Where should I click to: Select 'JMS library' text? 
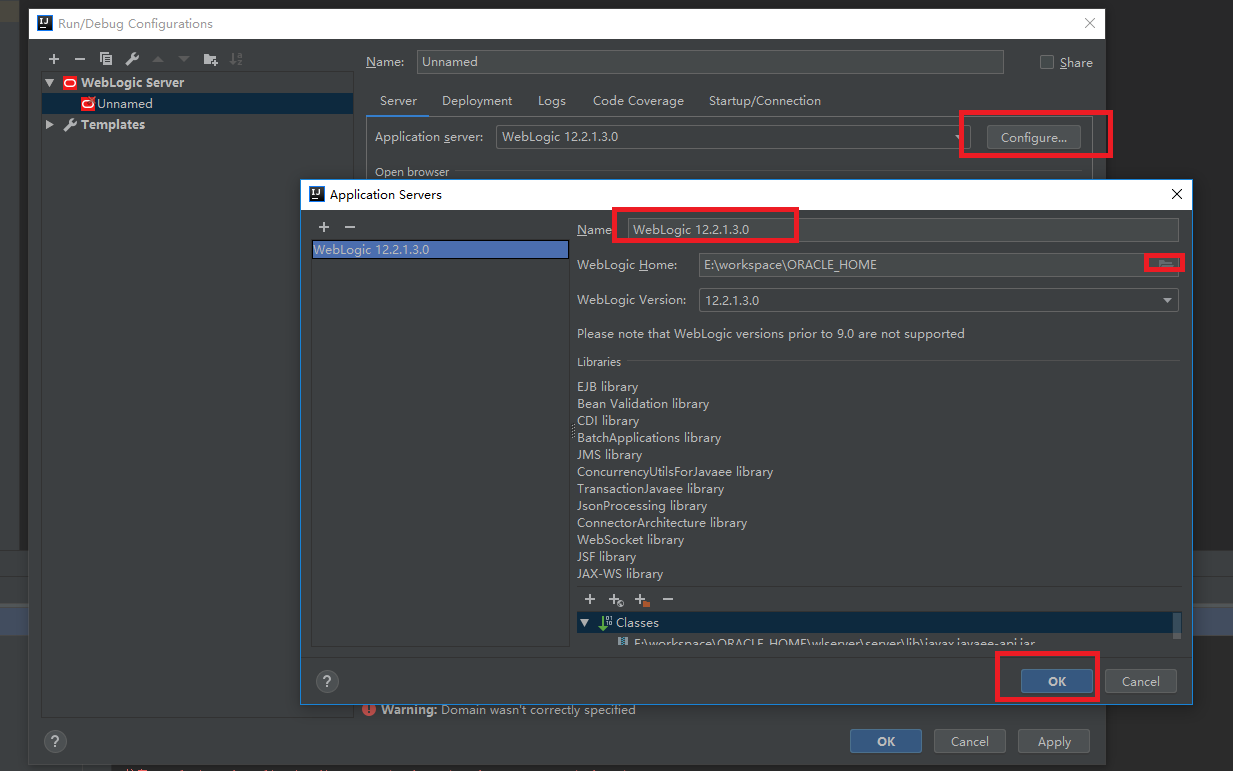(x=609, y=455)
